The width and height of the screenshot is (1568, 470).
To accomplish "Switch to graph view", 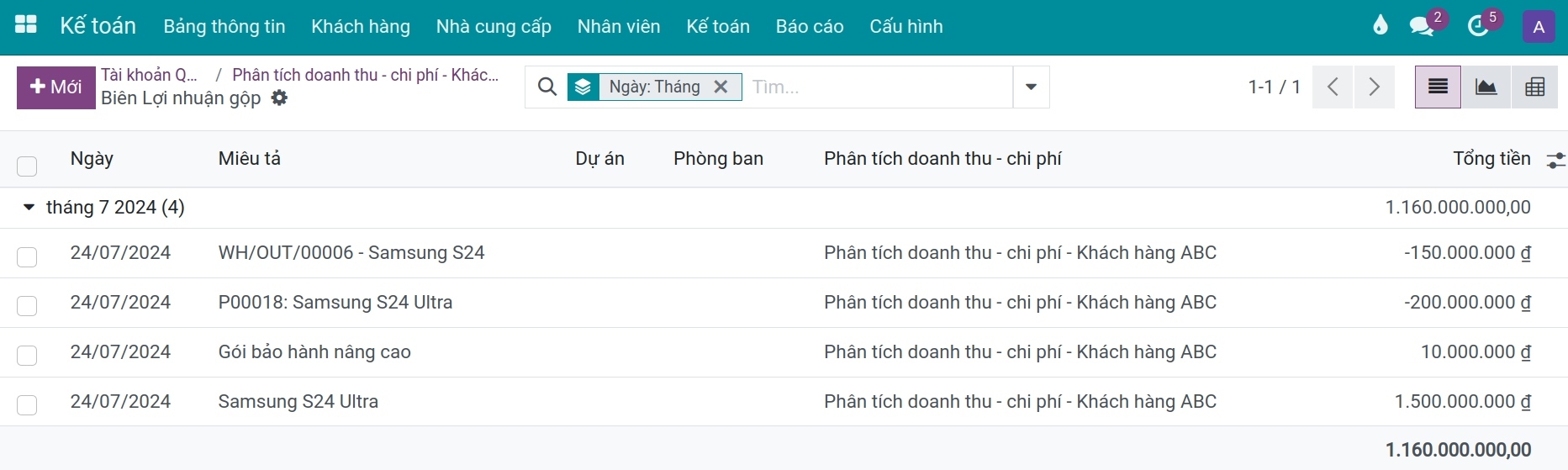I will tap(1486, 87).
